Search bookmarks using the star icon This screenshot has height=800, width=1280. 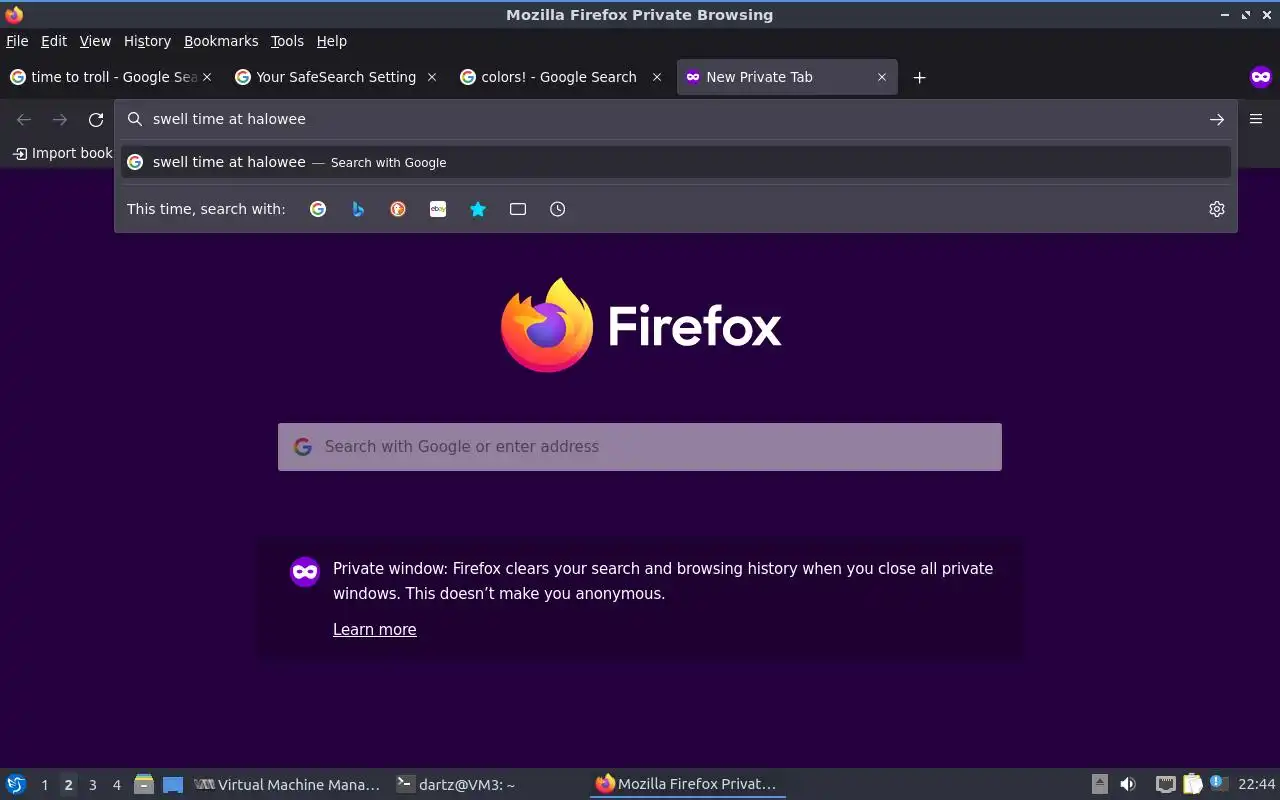pyautogui.click(x=478, y=209)
